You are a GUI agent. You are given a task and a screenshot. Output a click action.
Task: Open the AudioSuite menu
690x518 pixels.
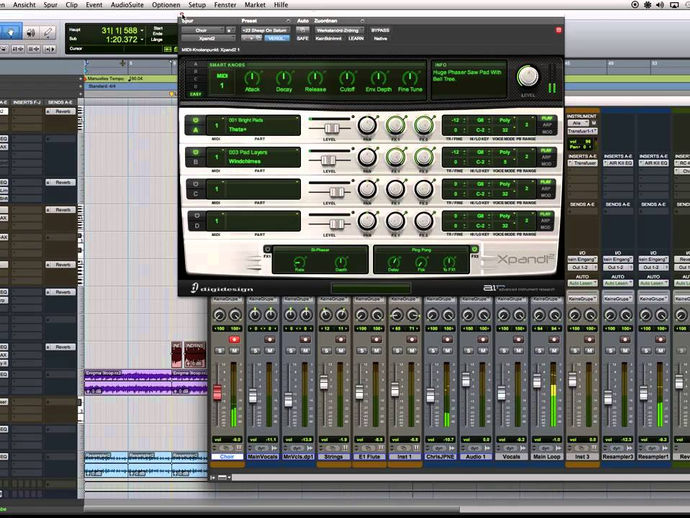tap(127, 5)
